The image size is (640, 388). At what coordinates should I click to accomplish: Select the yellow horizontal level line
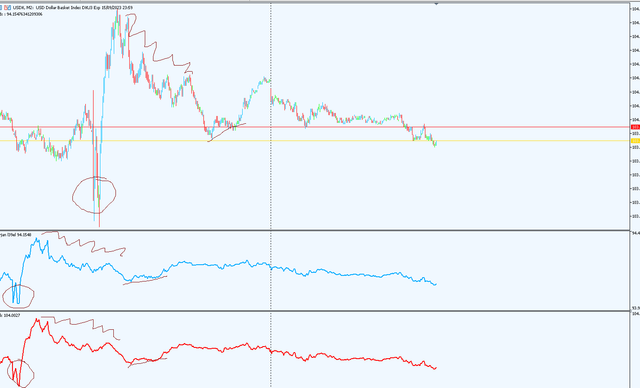point(315,141)
